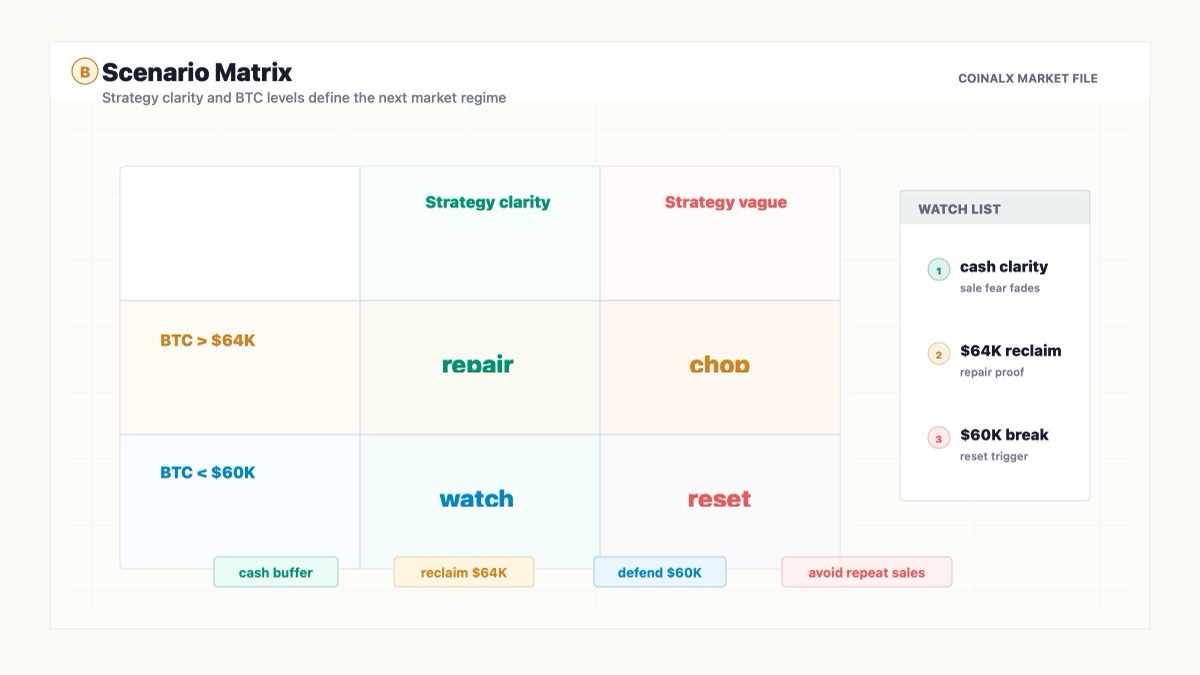
Task: Click the reset scenario cell
Action: point(720,501)
